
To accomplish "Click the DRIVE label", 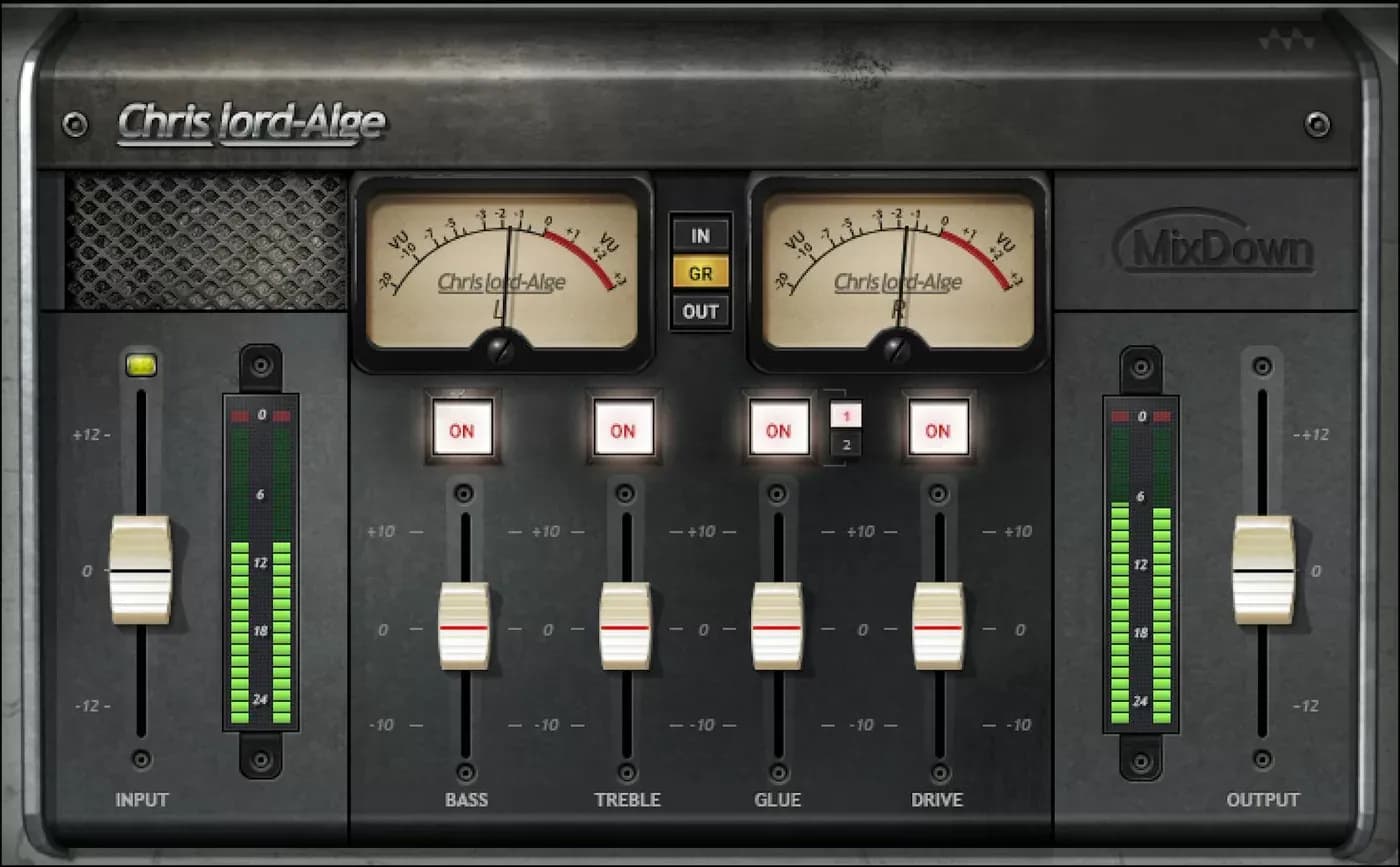I will 937,800.
